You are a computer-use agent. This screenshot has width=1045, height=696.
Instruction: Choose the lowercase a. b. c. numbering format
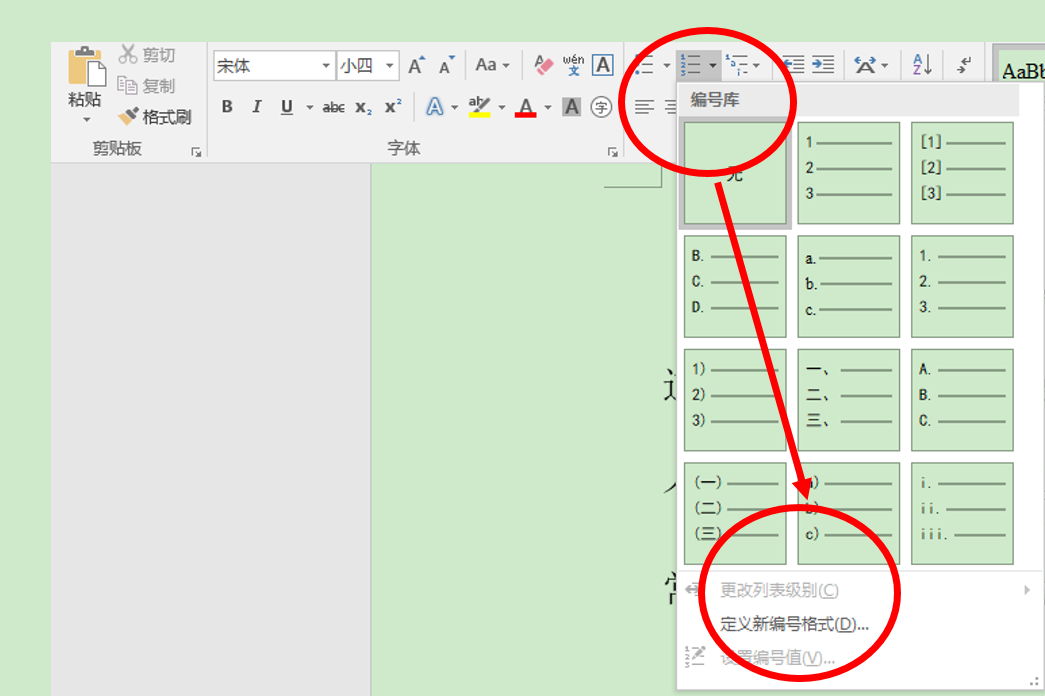coord(848,287)
